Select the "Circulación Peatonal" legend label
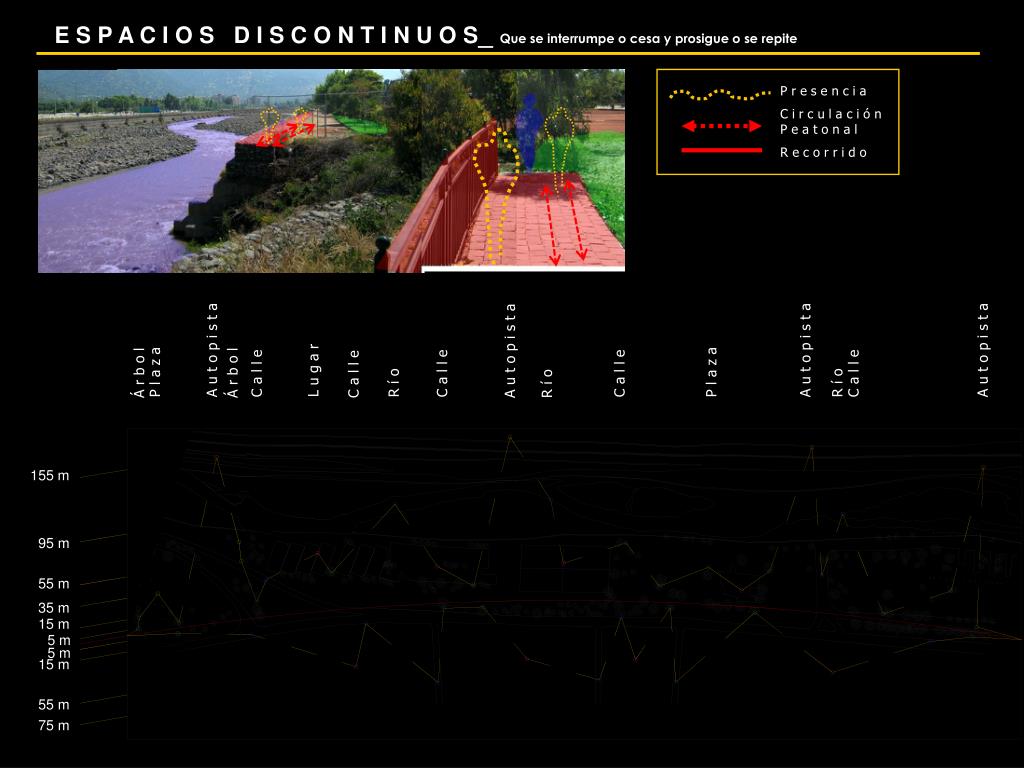The width and height of the screenshot is (1024, 768). 831,121
